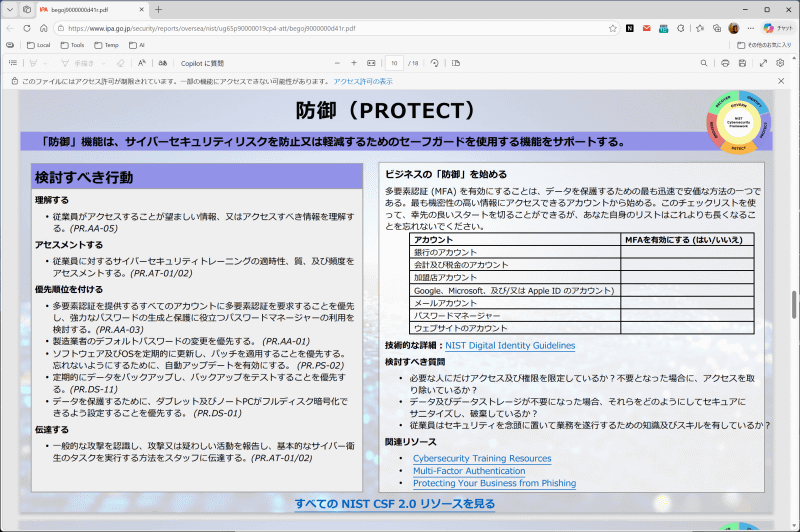Open Edge 'Settings and more' menu

pos(751,28)
